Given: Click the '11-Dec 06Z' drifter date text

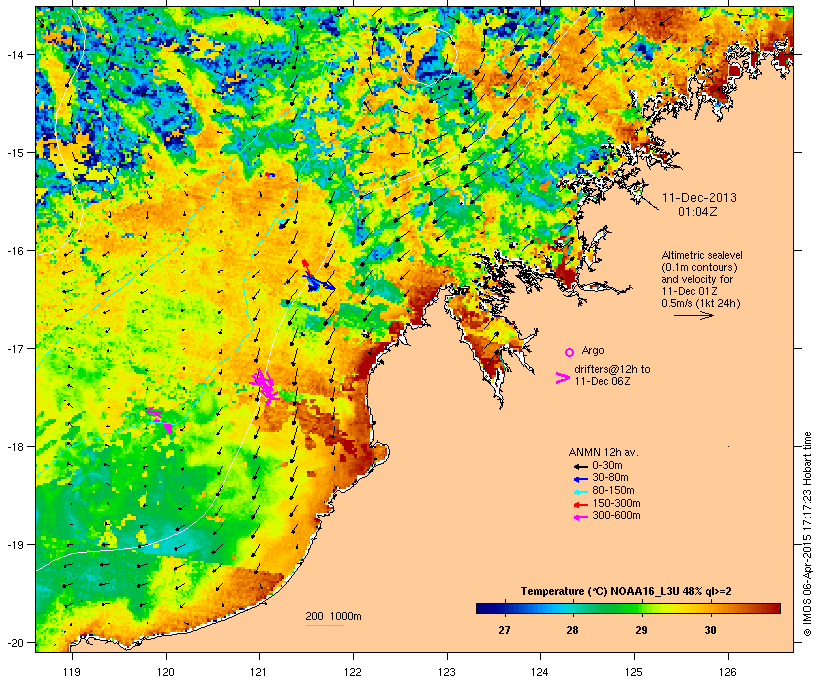Looking at the screenshot, I should pos(602,381).
